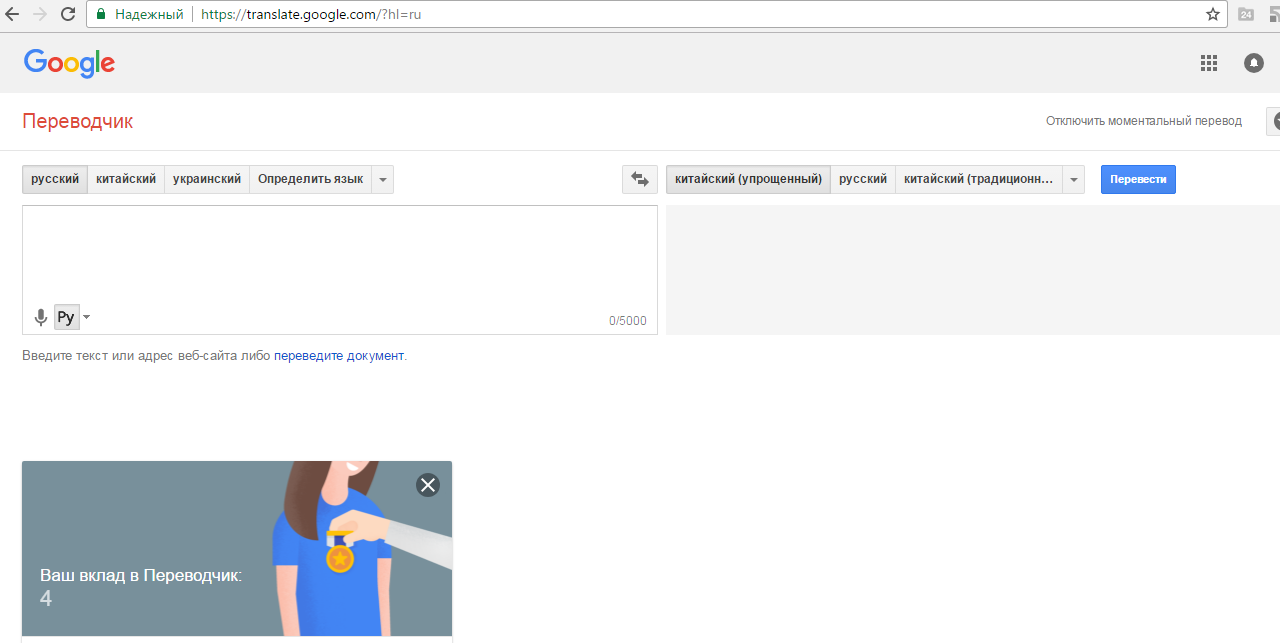
Task: Click the translation output area
Action: [973, 270]
